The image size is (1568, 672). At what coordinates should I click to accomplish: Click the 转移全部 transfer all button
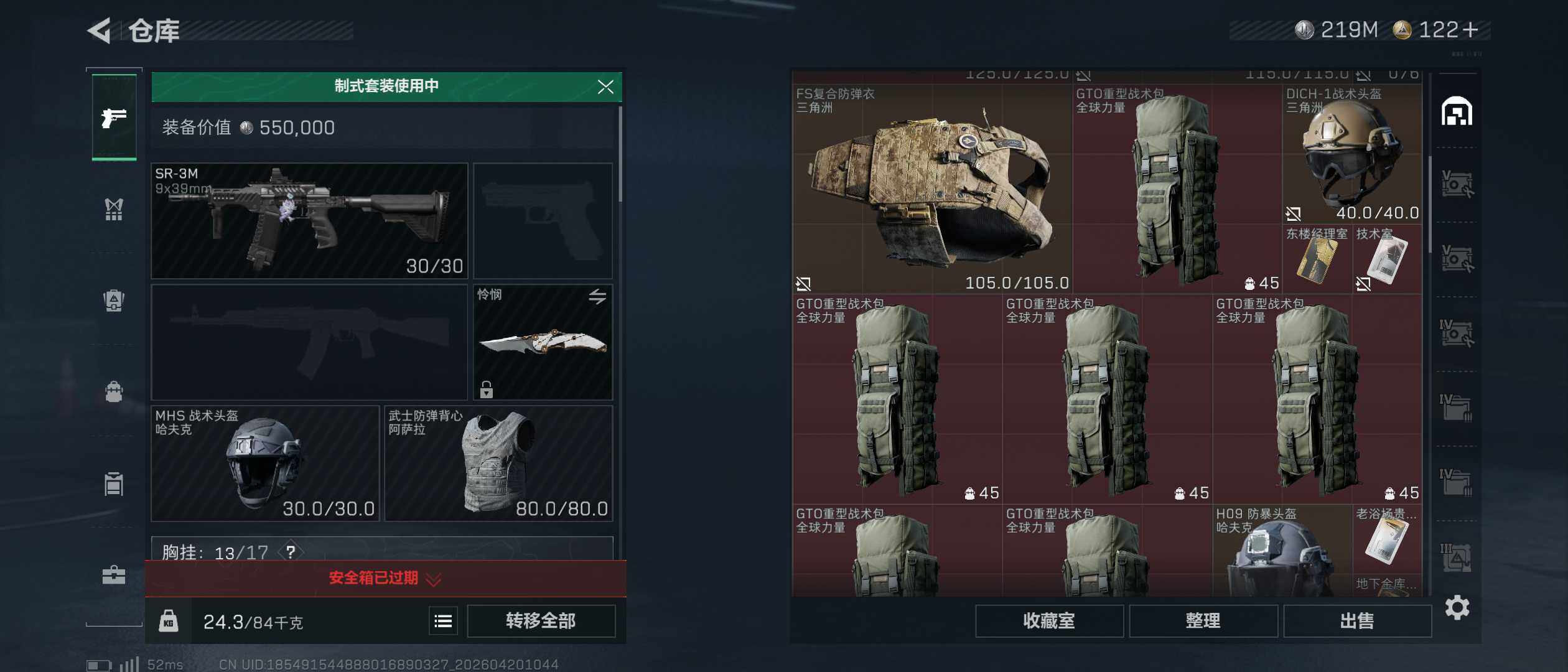(x=541, y=621)
